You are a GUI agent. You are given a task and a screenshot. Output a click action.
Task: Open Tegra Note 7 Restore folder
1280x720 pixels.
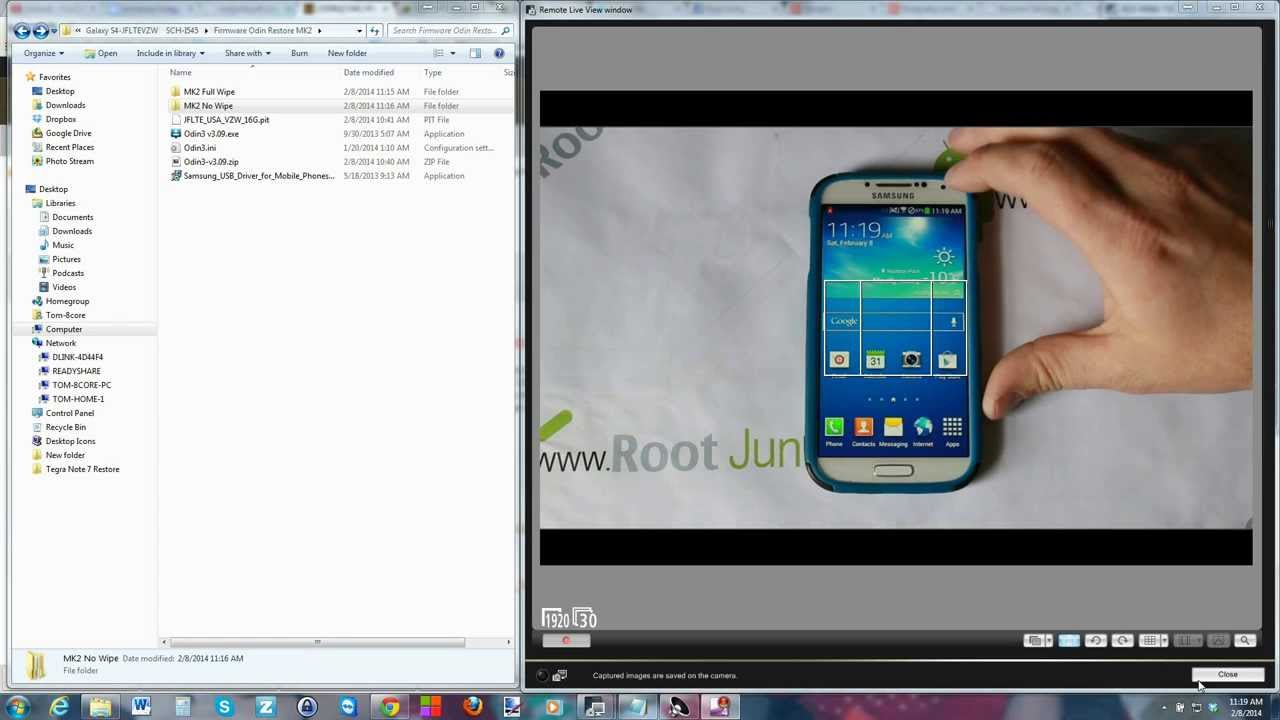coord(82,469)
